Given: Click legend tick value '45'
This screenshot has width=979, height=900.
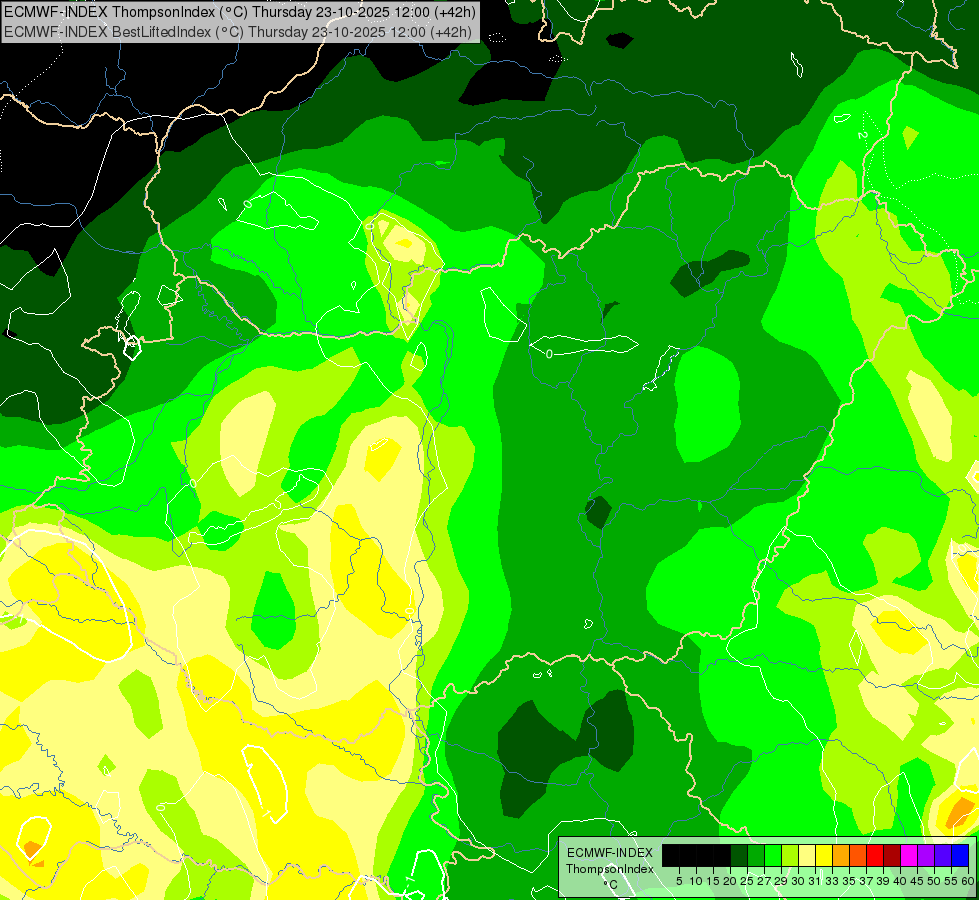Looking at the screenshot, I should 917,881.
